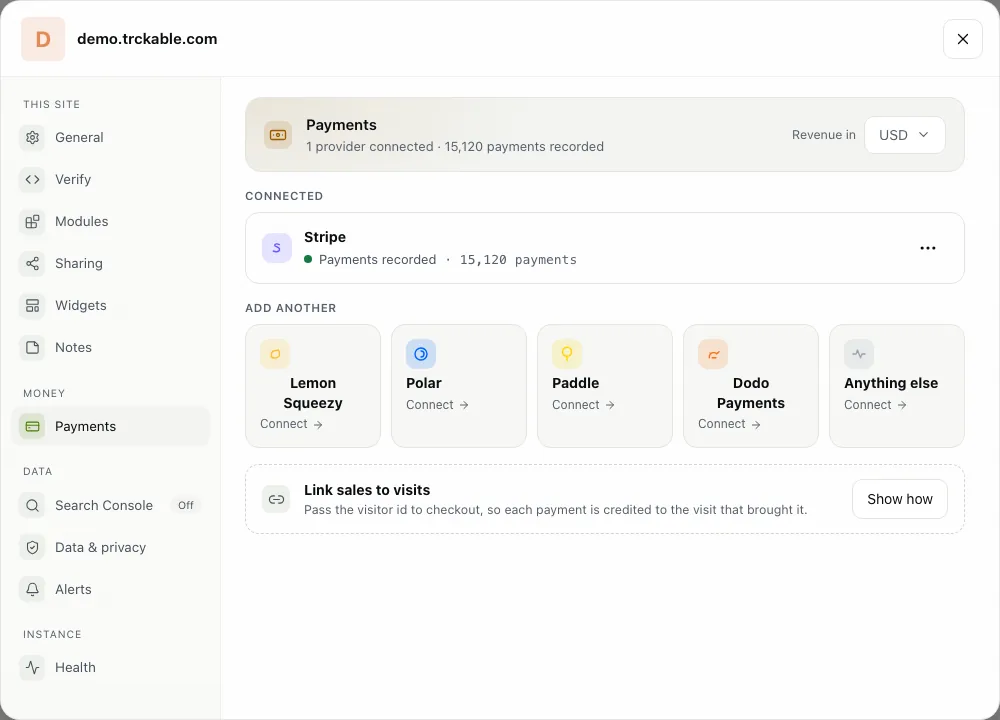Click the Polar logo icon
The width and height of the screenshot is (1000, 720).
pyautogui.click(x=421, y=354)
